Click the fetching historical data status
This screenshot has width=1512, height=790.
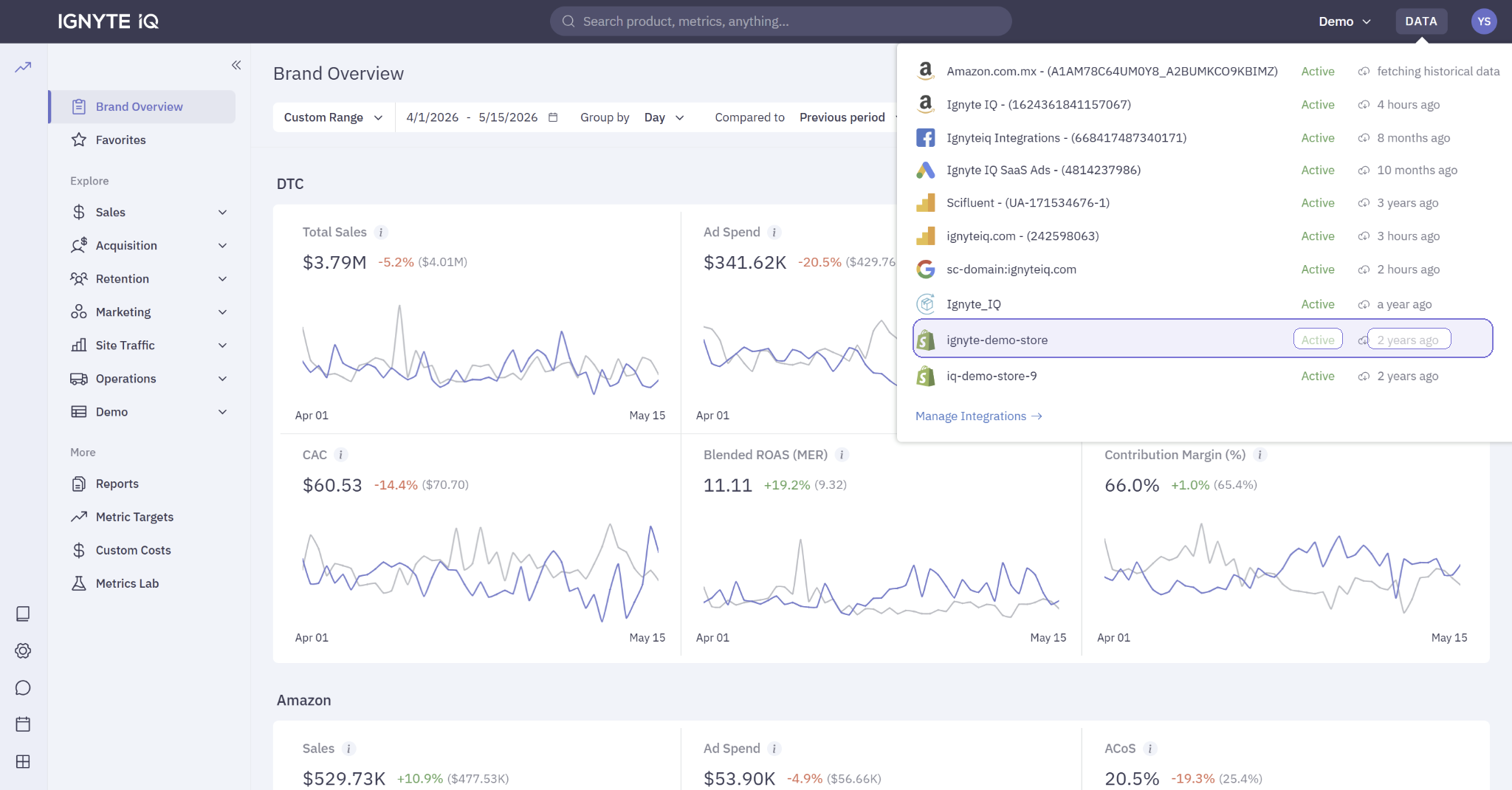click(x=1438, y=72)
